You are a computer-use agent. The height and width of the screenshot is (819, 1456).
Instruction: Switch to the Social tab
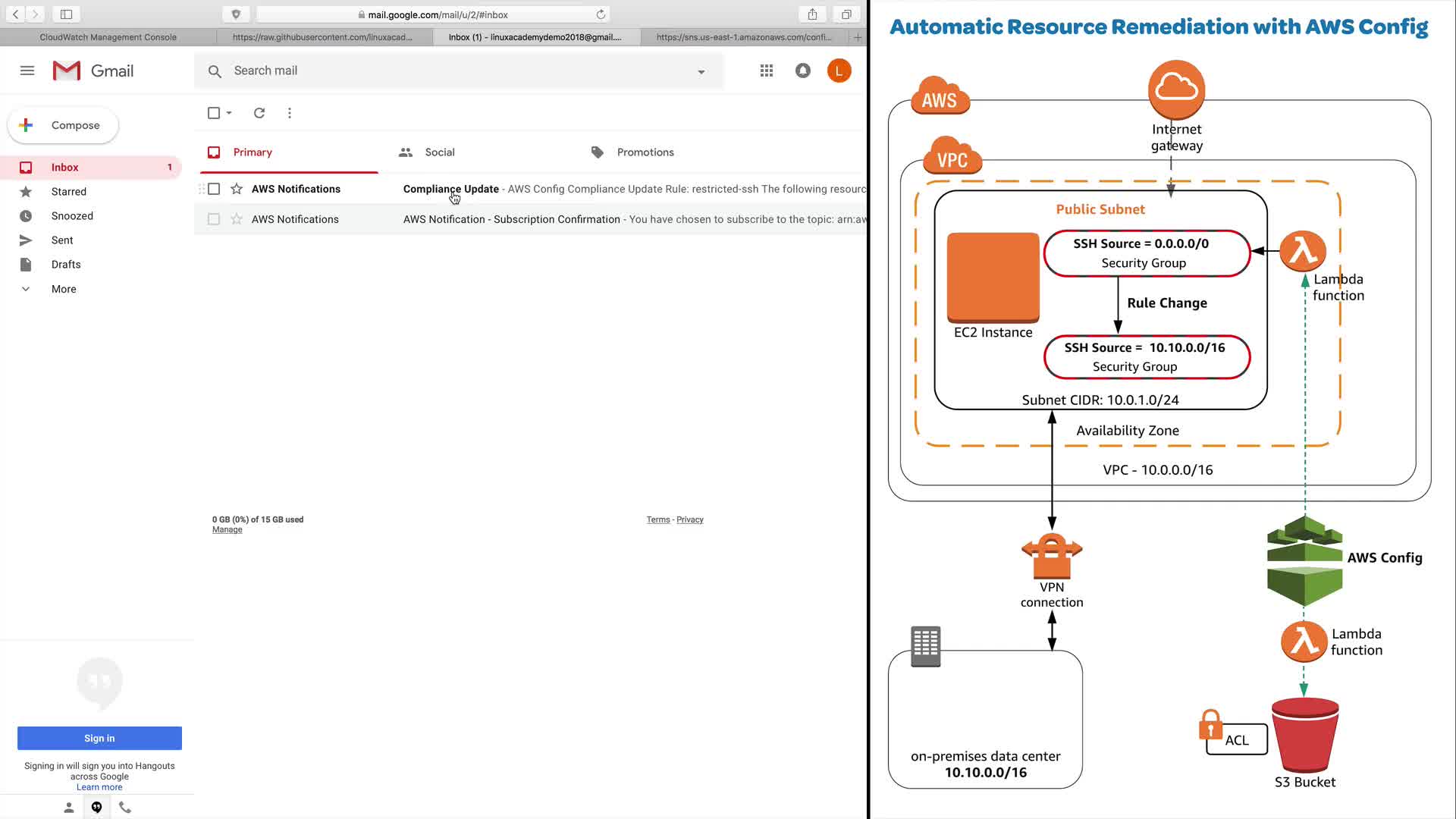pyautogui.click(x=439, y=152)
